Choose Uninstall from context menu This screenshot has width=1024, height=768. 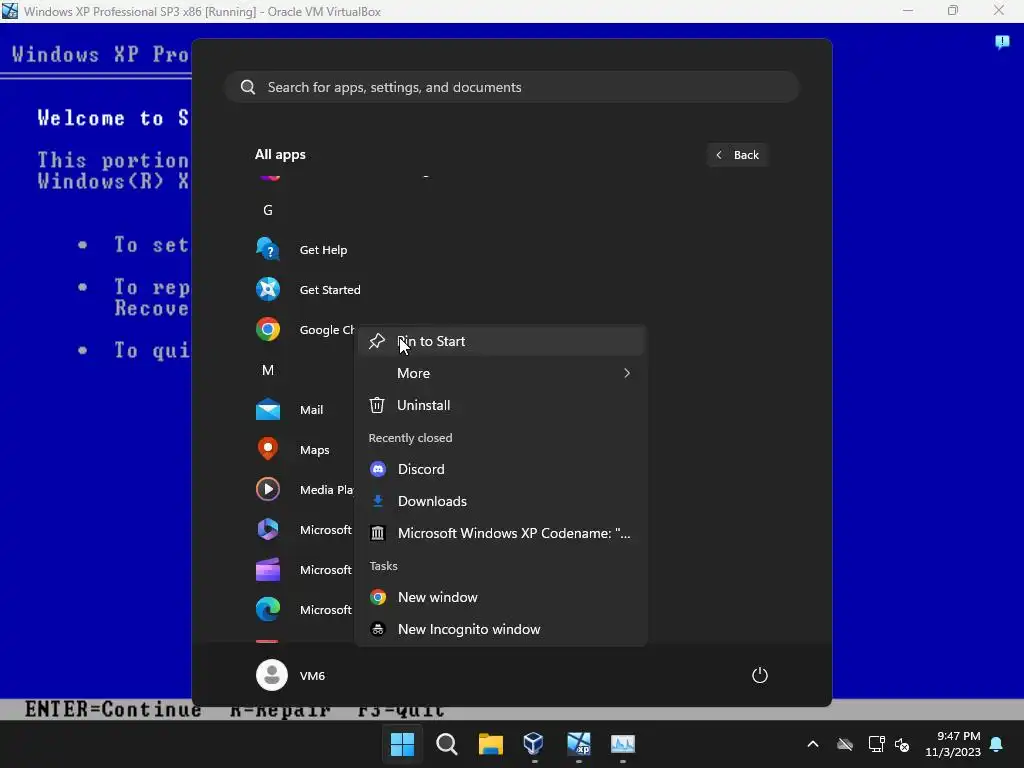pyautogui.click(x=501, y=405)
